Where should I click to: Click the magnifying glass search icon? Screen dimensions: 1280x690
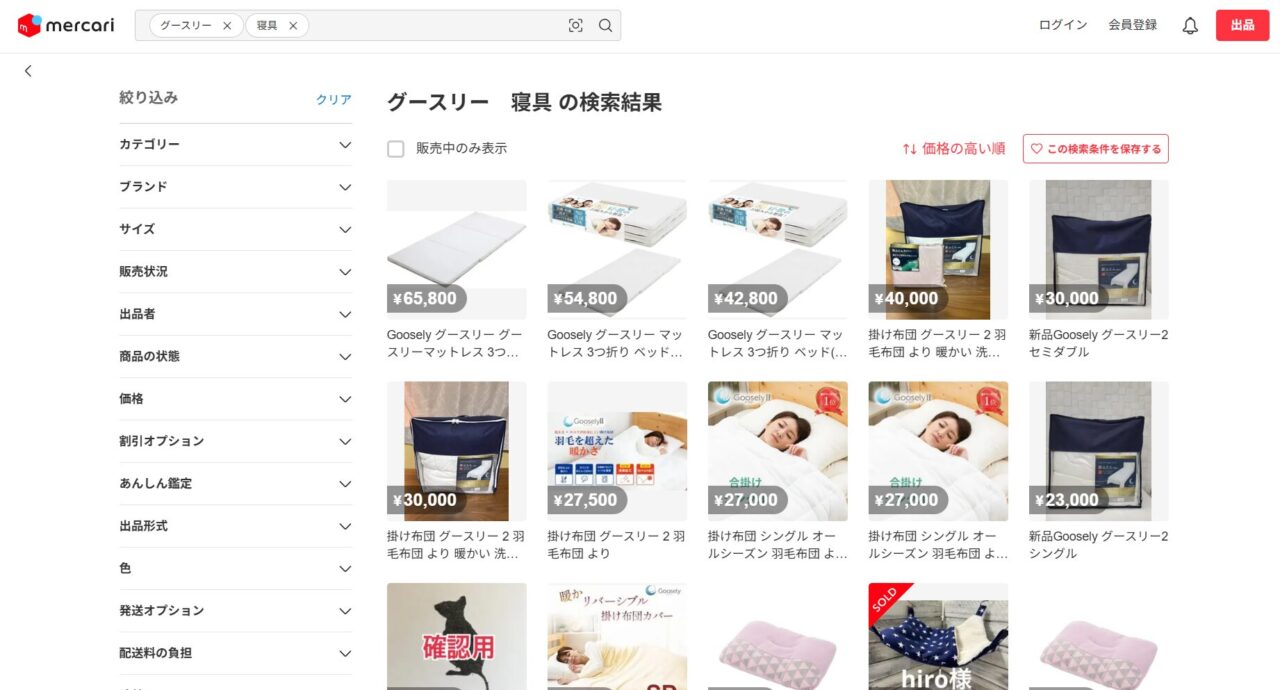(605, 26)
